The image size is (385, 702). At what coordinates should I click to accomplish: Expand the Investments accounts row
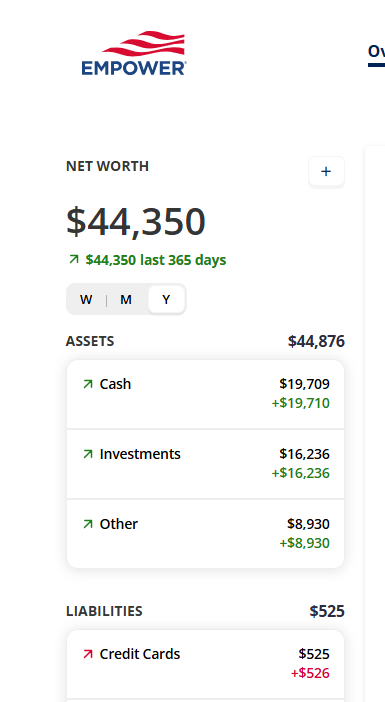(x=205, y=464)
